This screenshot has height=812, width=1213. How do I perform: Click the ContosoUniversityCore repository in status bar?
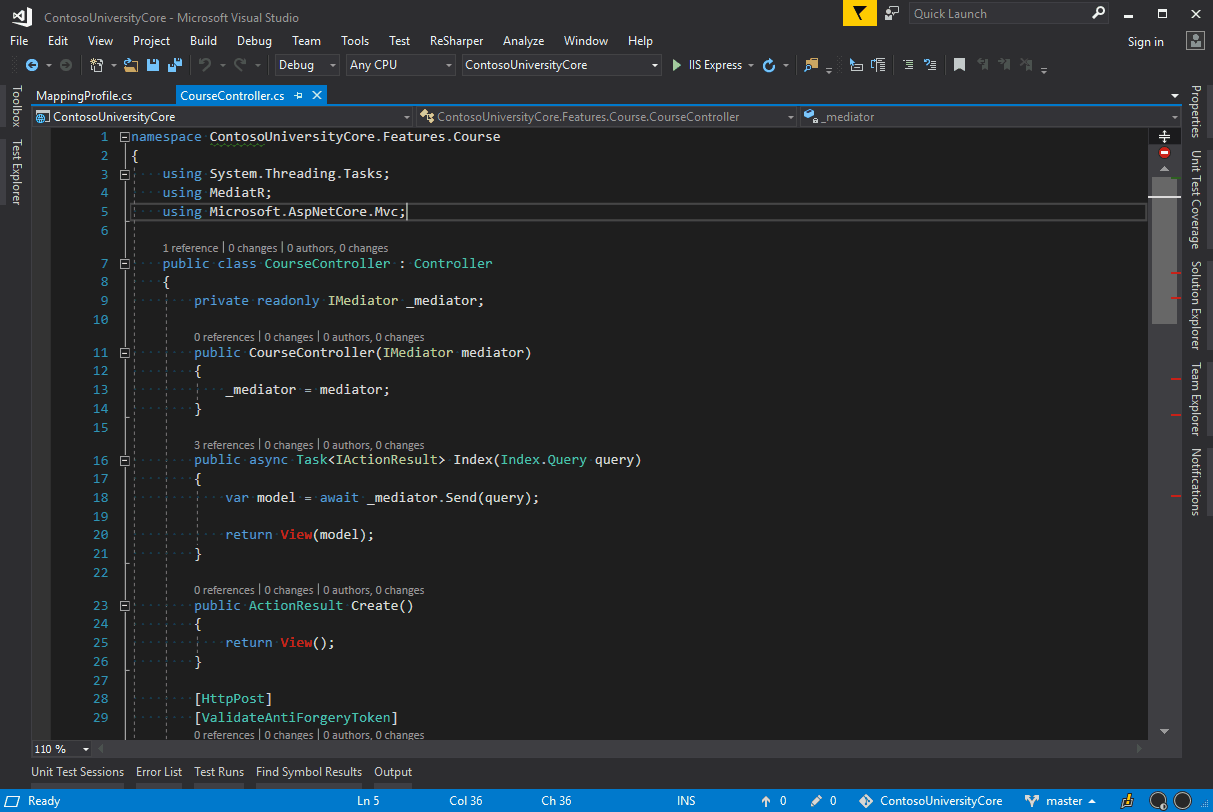click(933, 801)
